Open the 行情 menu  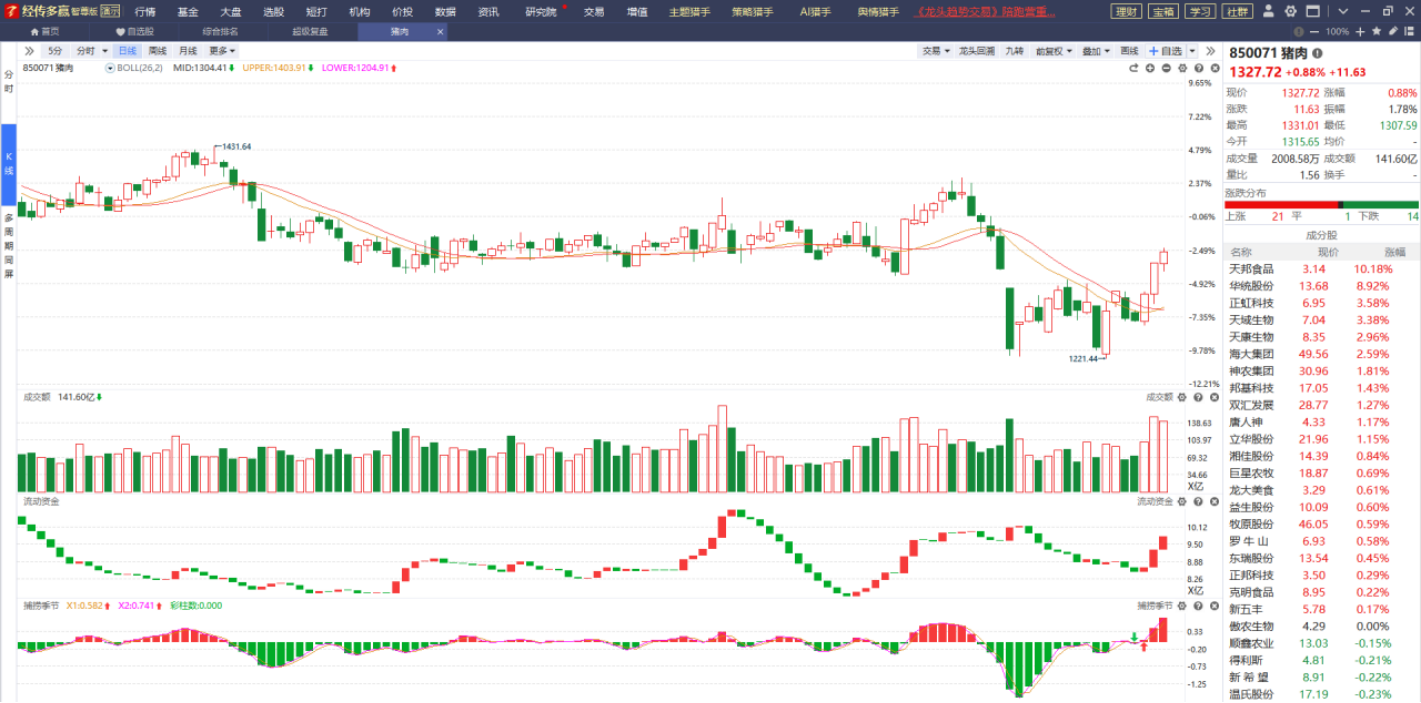(145, 12)
